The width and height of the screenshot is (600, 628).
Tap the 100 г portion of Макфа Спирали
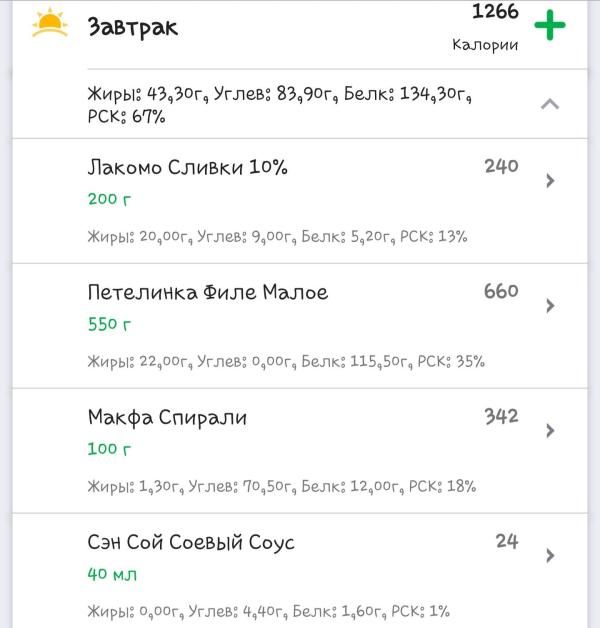click(x=109, y=449)
